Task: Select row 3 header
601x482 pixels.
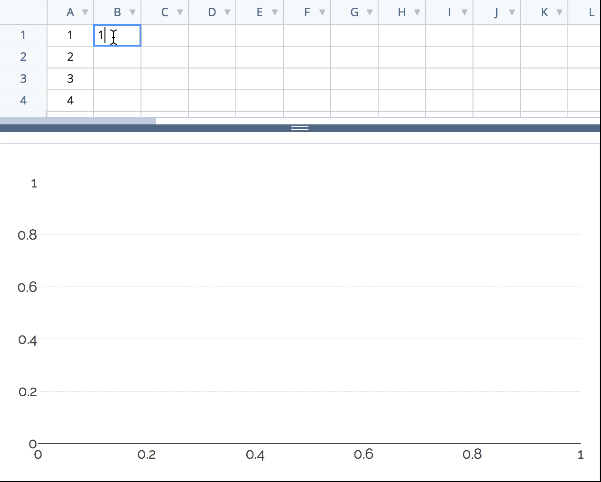Action: pos(23,79)
